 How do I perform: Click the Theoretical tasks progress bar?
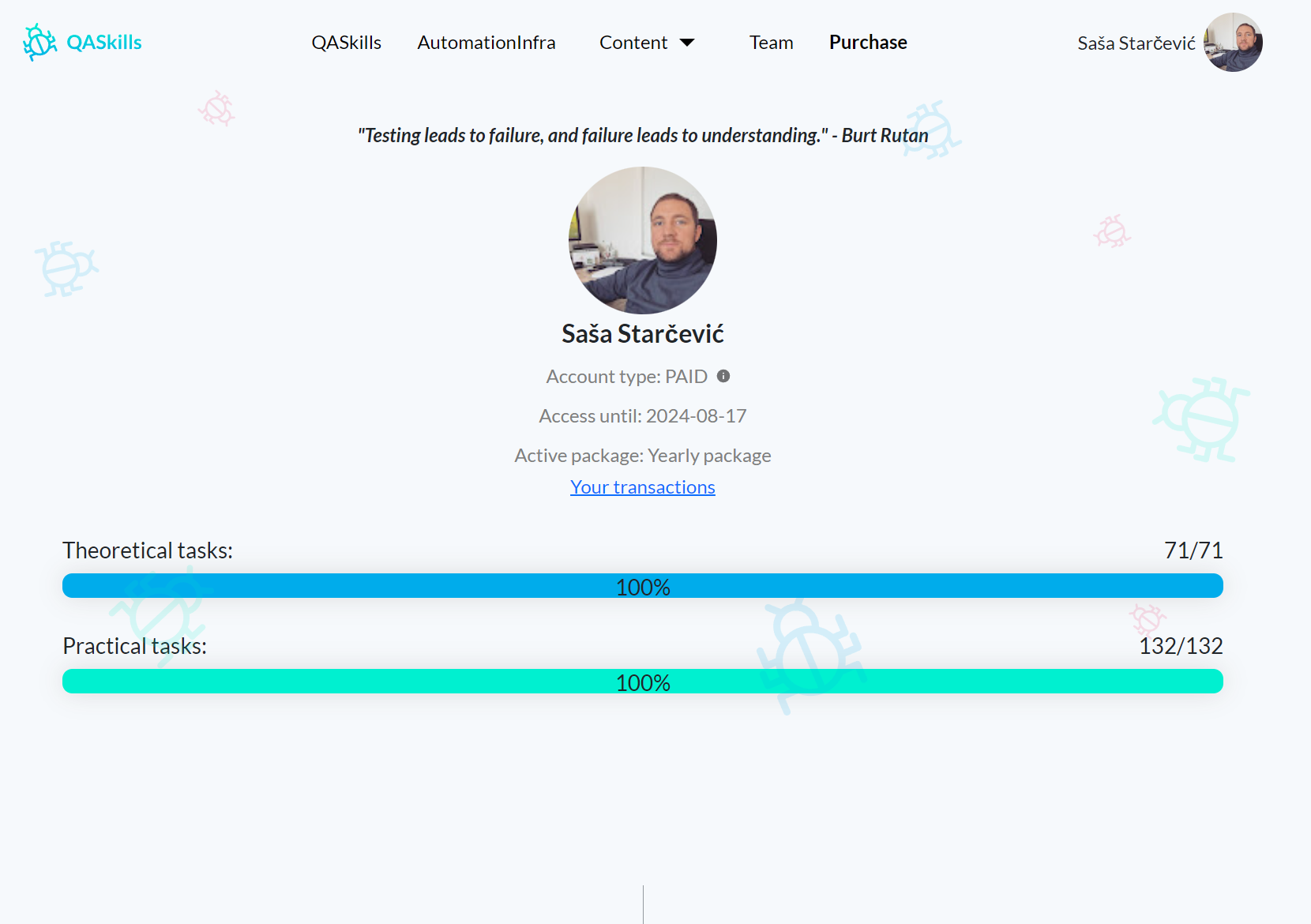pos(643,586)
